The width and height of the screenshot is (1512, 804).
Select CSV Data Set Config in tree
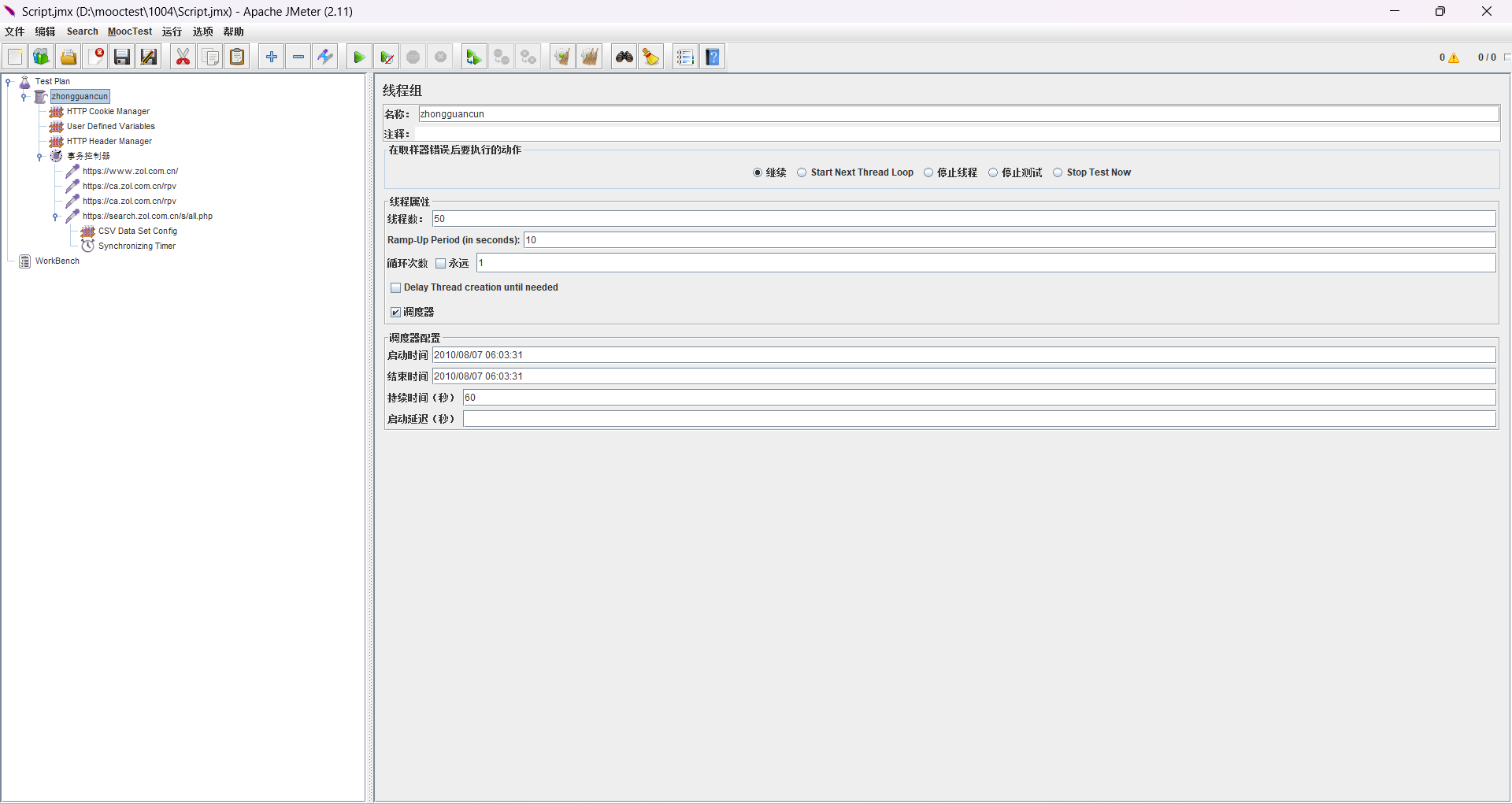tap(138, 231)
